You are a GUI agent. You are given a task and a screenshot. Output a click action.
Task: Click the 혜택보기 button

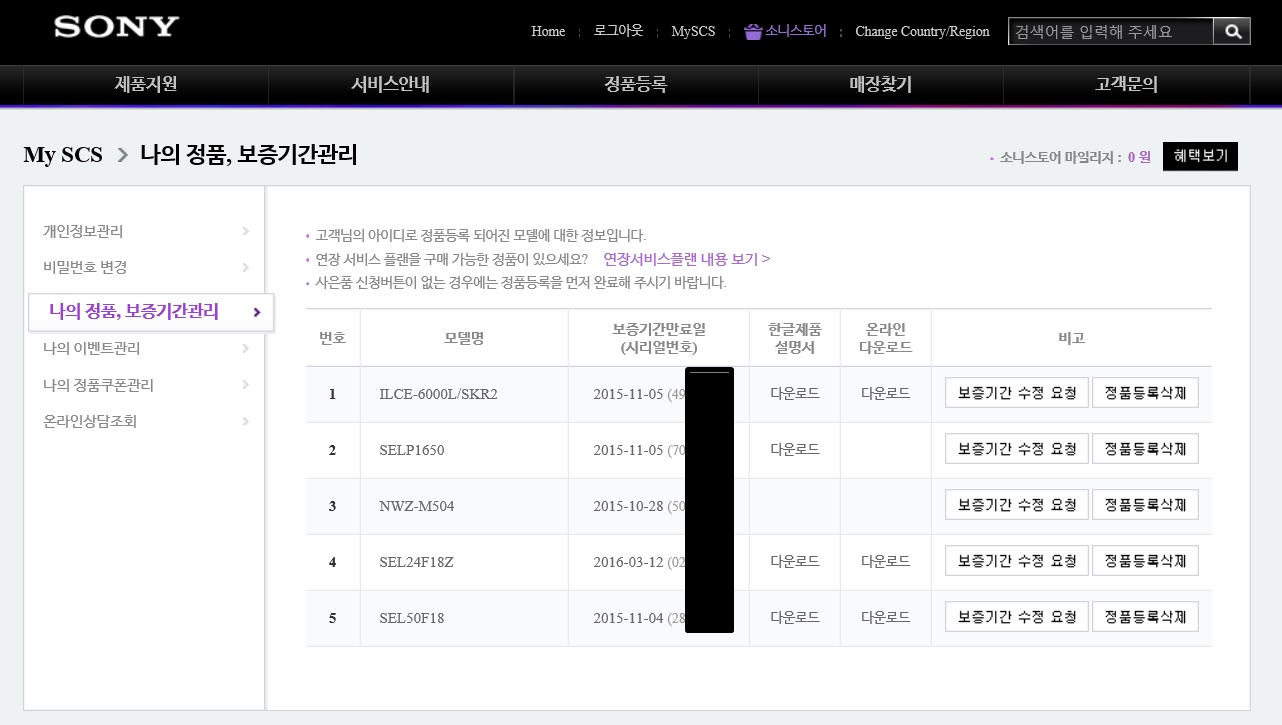(x=1200, y=156)
